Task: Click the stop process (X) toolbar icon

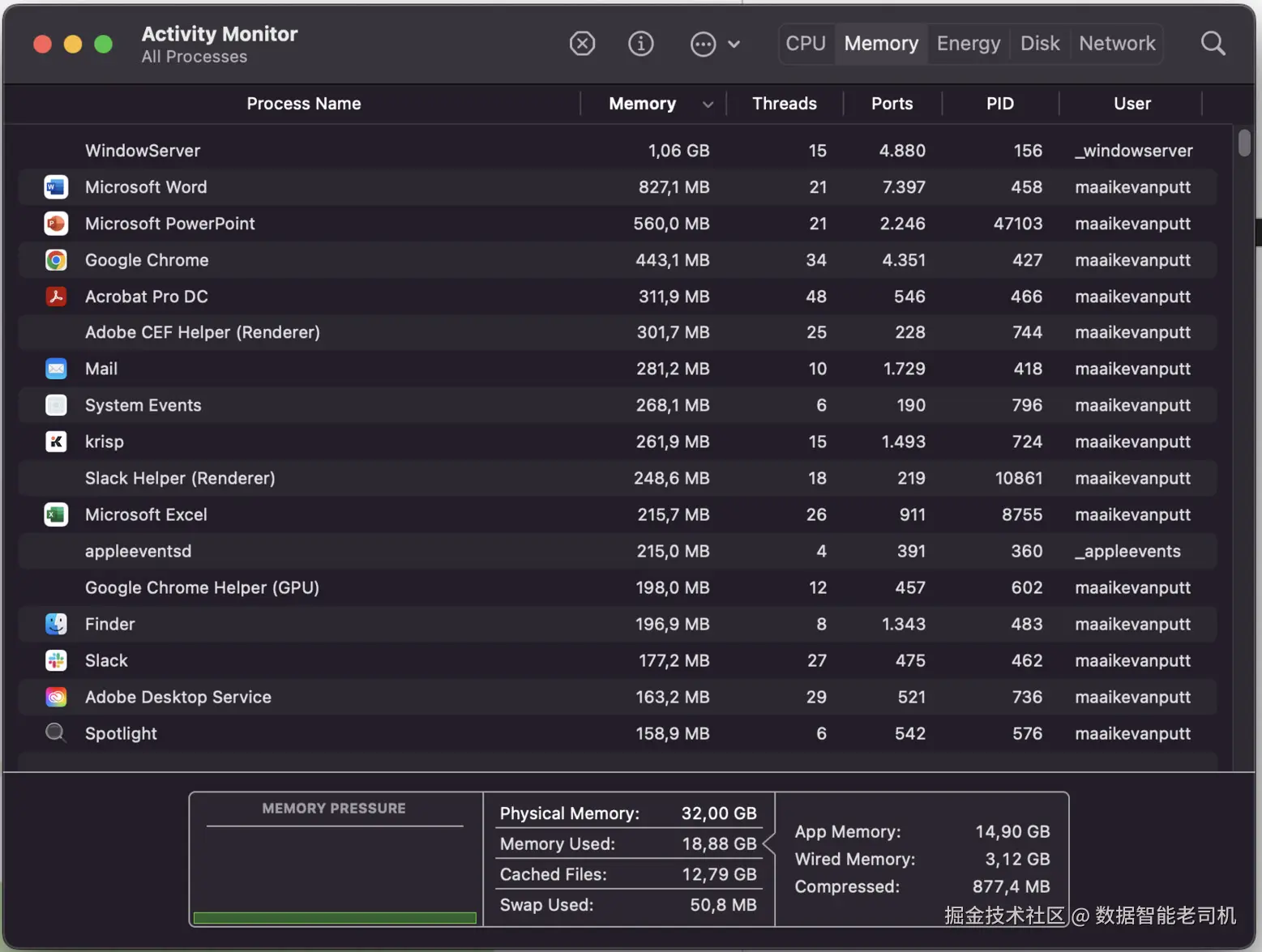Action: (582, 44)
